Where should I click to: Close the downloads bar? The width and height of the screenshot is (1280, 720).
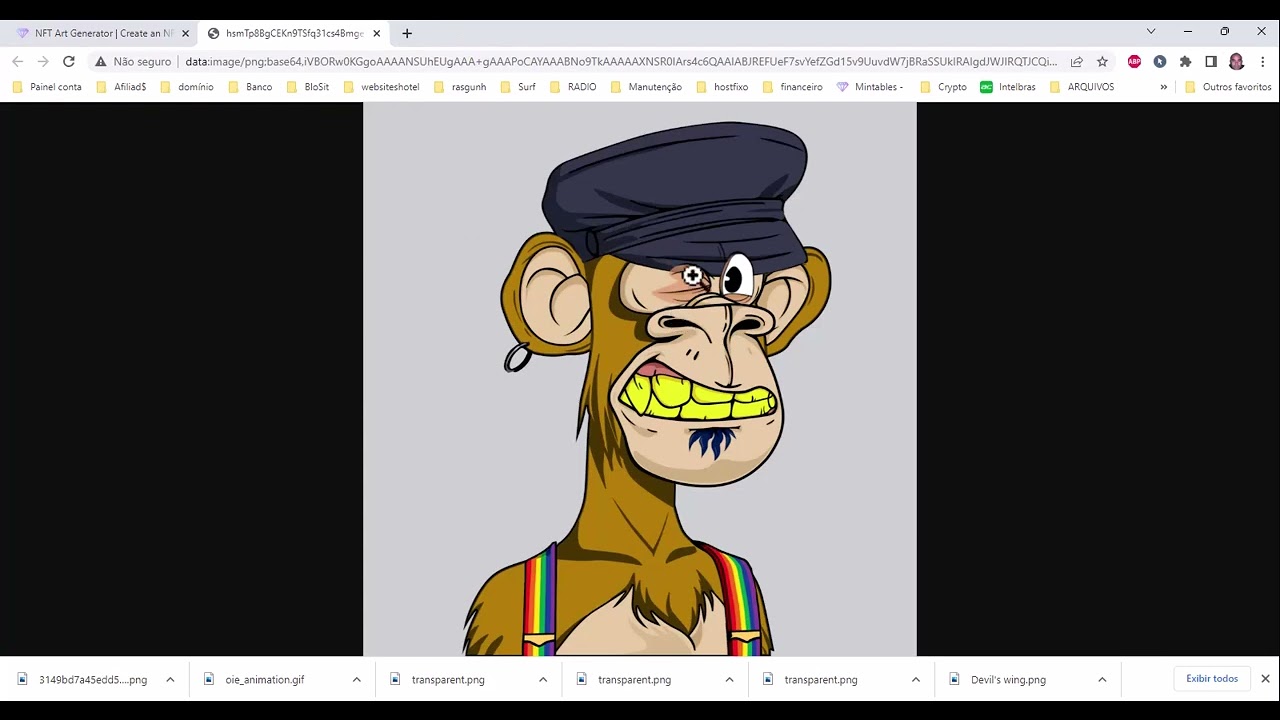[x=1265, y=679]
